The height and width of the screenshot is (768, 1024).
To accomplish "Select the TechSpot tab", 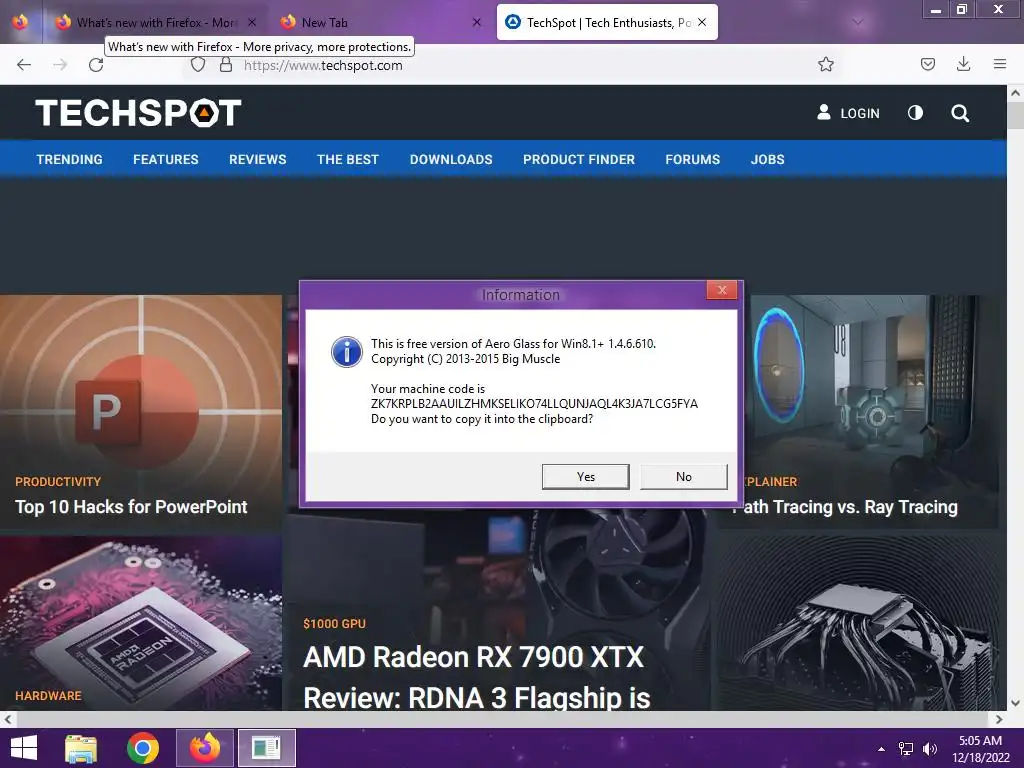I will tap(607, 22).
